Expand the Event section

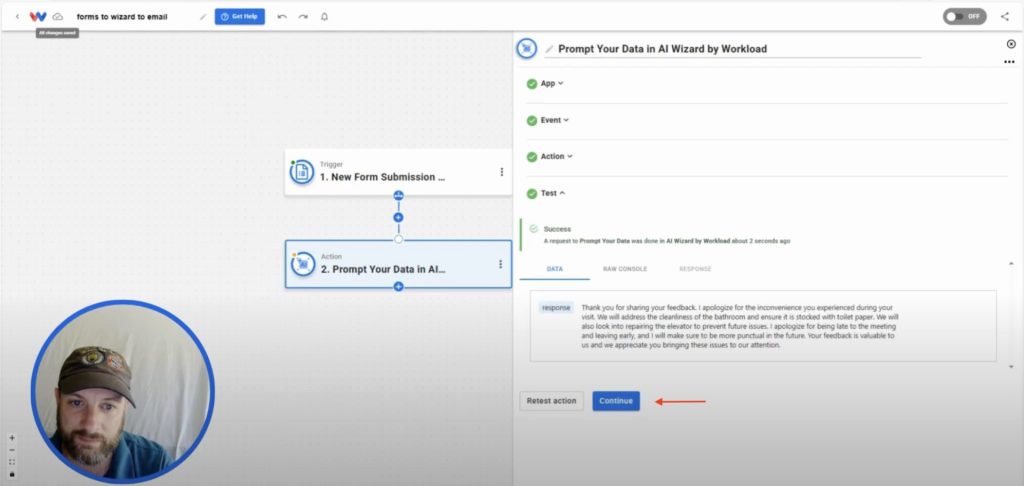(554, 120)
